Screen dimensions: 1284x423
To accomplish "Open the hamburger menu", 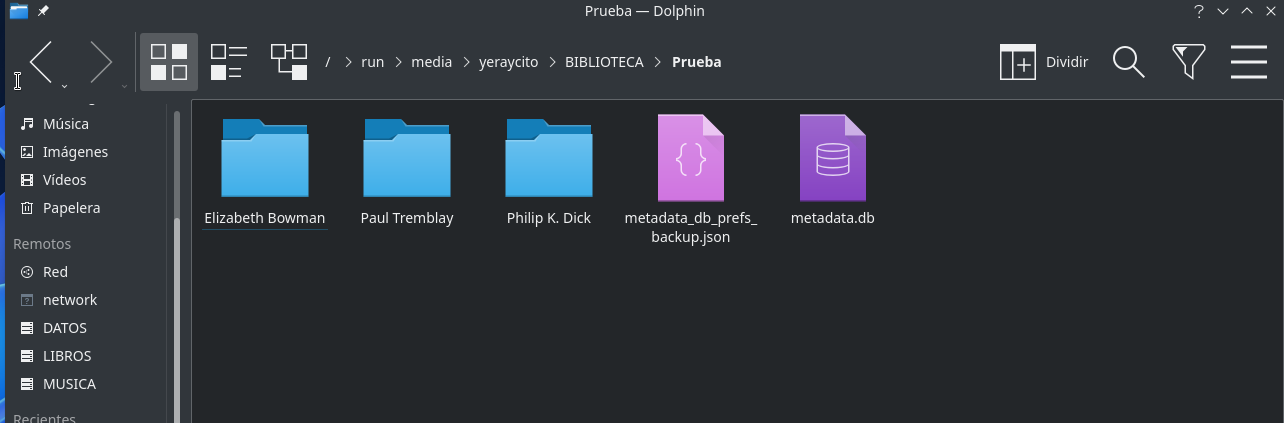I will point(1248,62).
